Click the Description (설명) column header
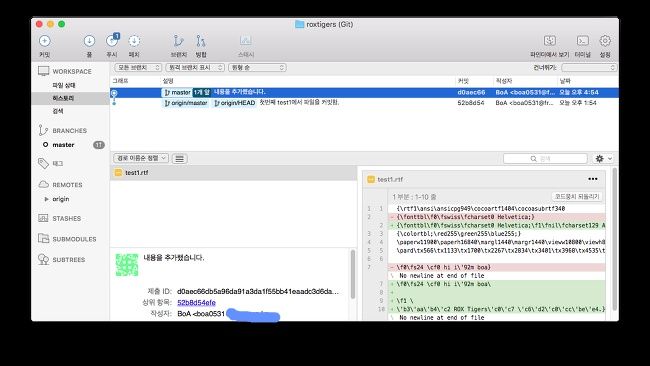 point(168,81)
